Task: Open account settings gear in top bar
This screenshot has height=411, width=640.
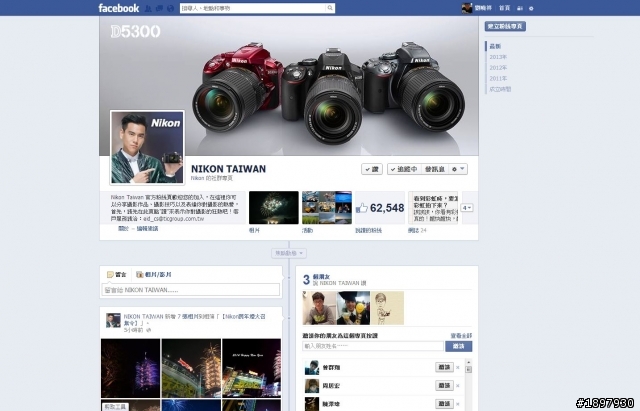Action: (531, 8)
